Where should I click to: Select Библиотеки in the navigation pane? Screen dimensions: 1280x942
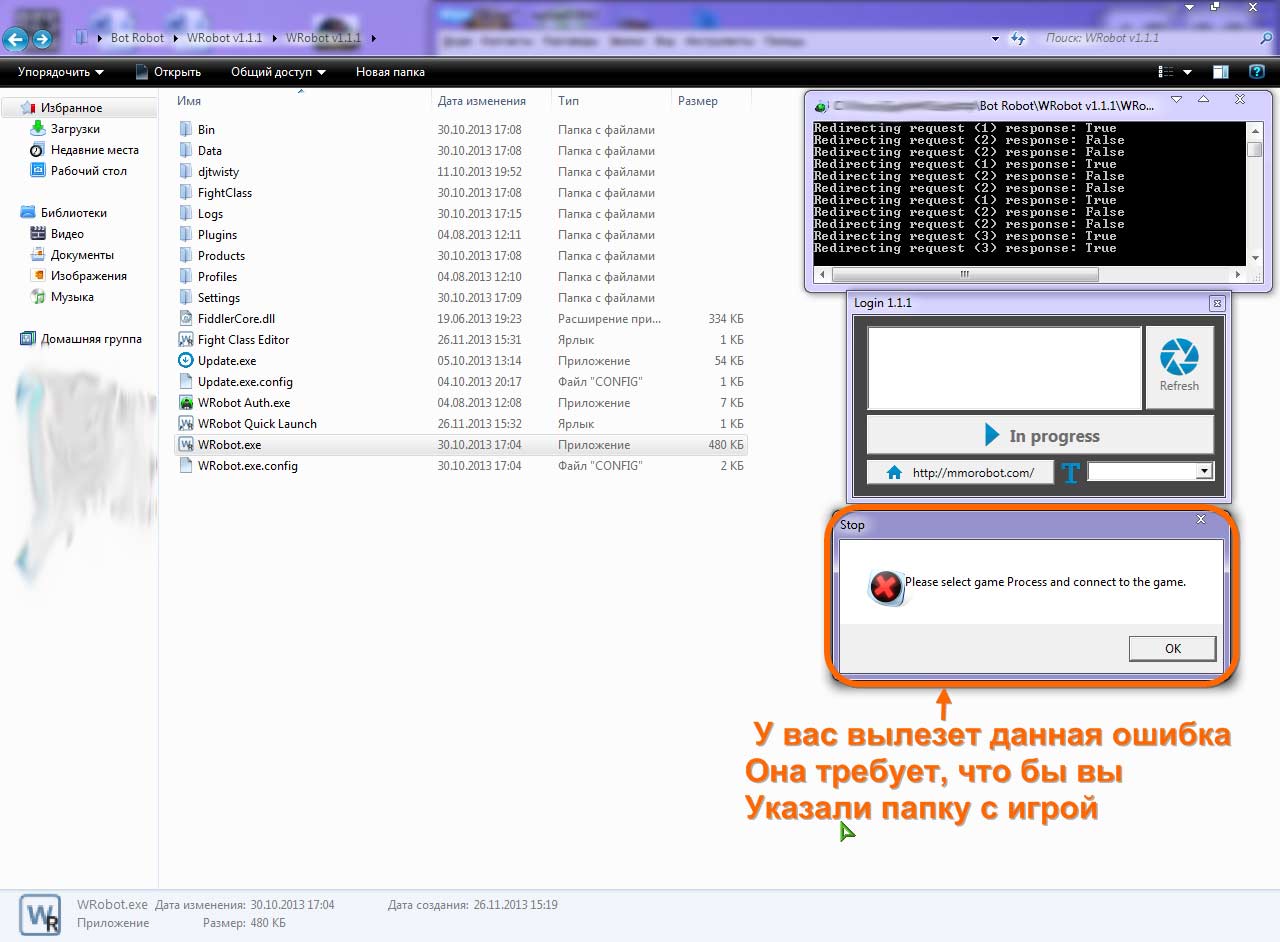[73, 213]
